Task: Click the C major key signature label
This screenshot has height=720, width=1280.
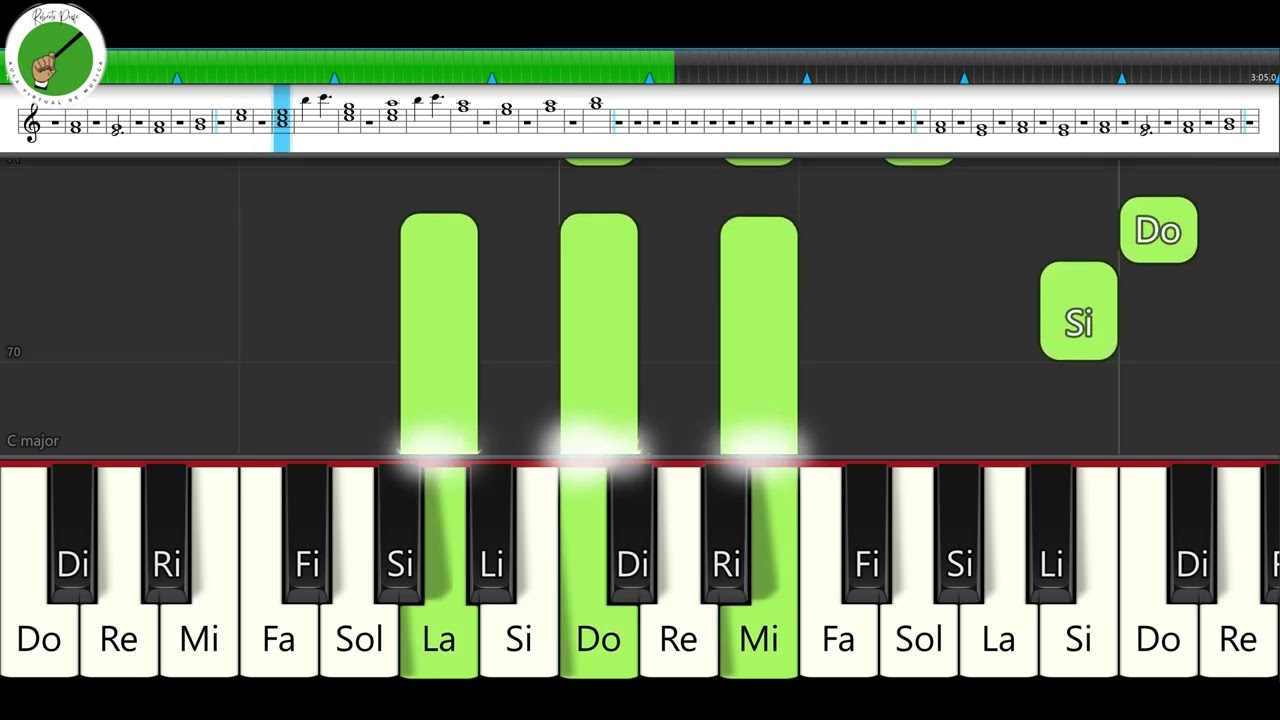Action: (x=33, y=440)
